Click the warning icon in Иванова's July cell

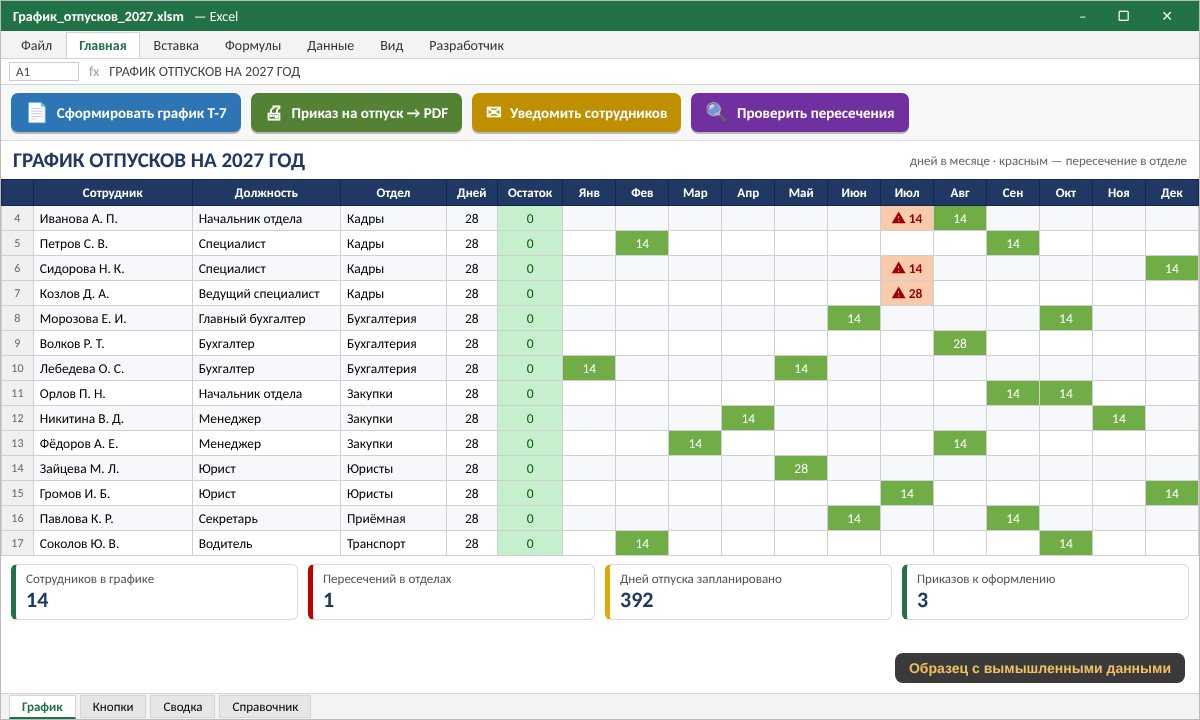(898, 218)
